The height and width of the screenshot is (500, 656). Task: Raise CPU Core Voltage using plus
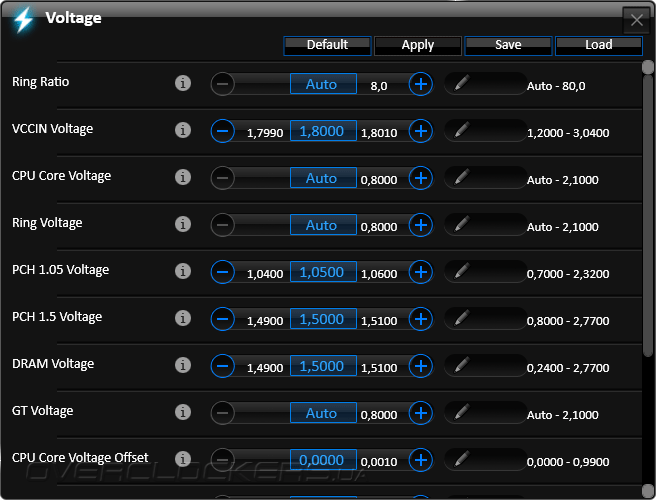[x=421, y=178]
